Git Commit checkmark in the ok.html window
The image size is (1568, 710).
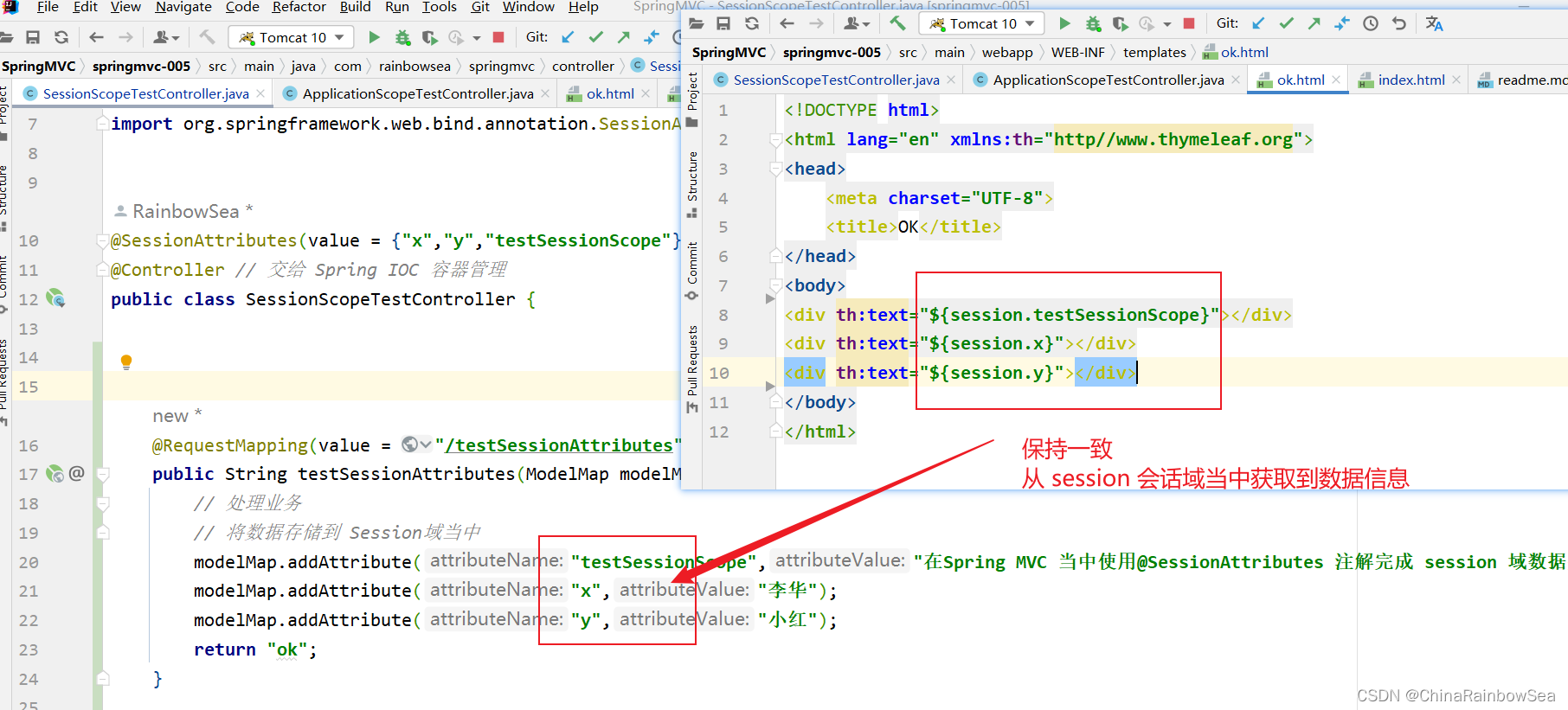(1287, 23)
